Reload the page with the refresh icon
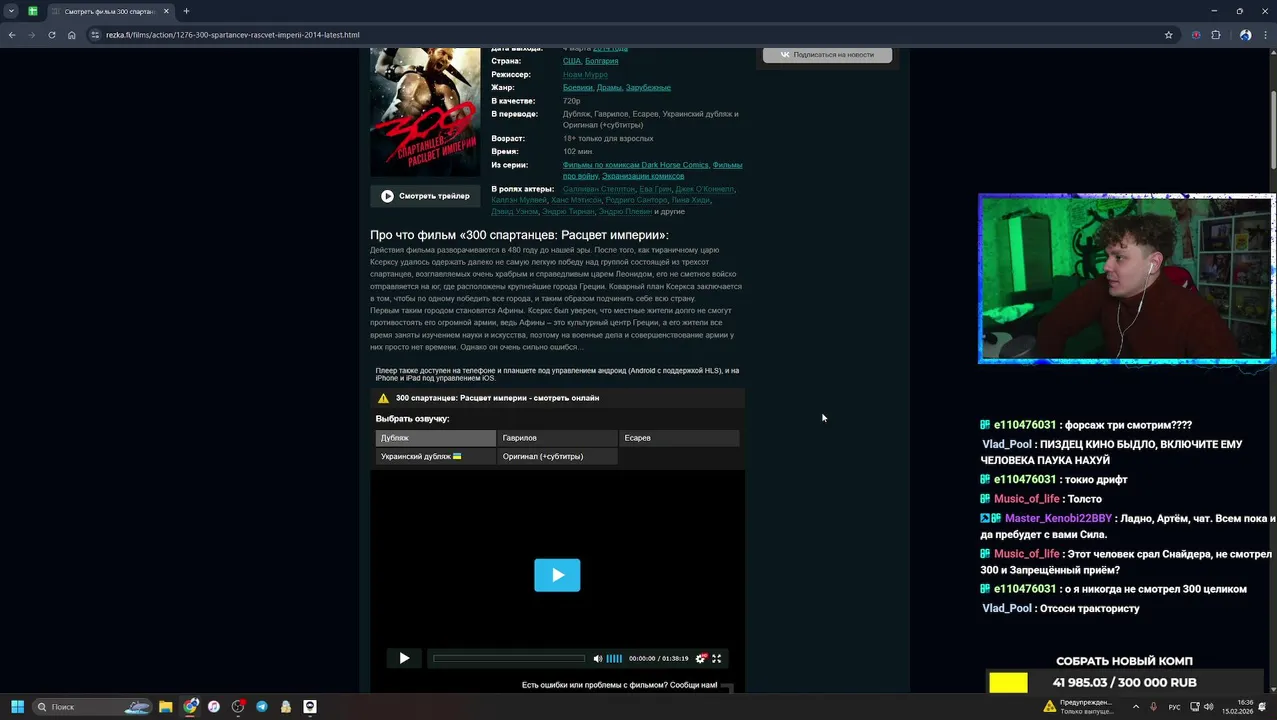 coord(52,35)
